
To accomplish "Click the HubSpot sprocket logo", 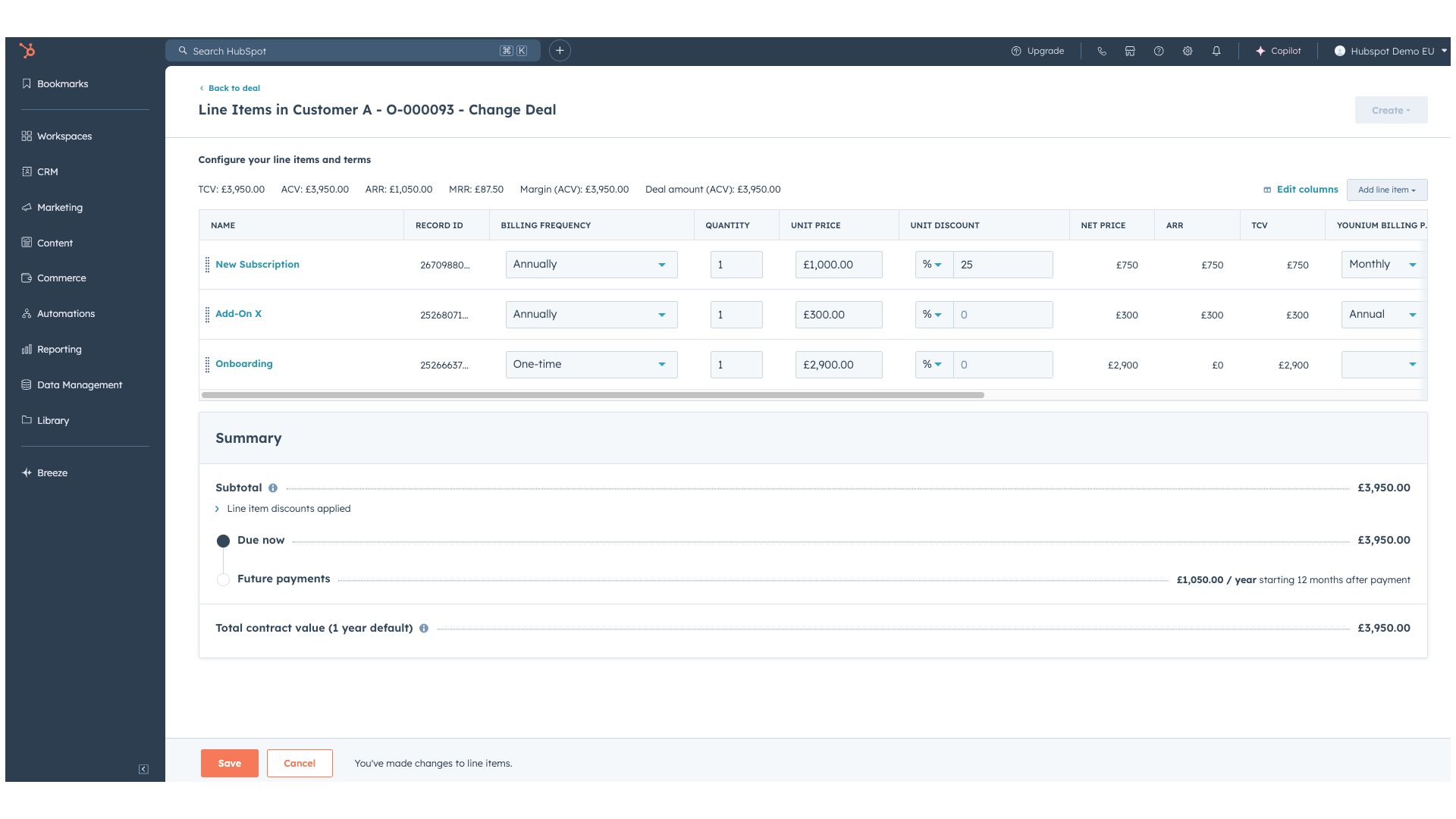I will [x=27, y=51].
